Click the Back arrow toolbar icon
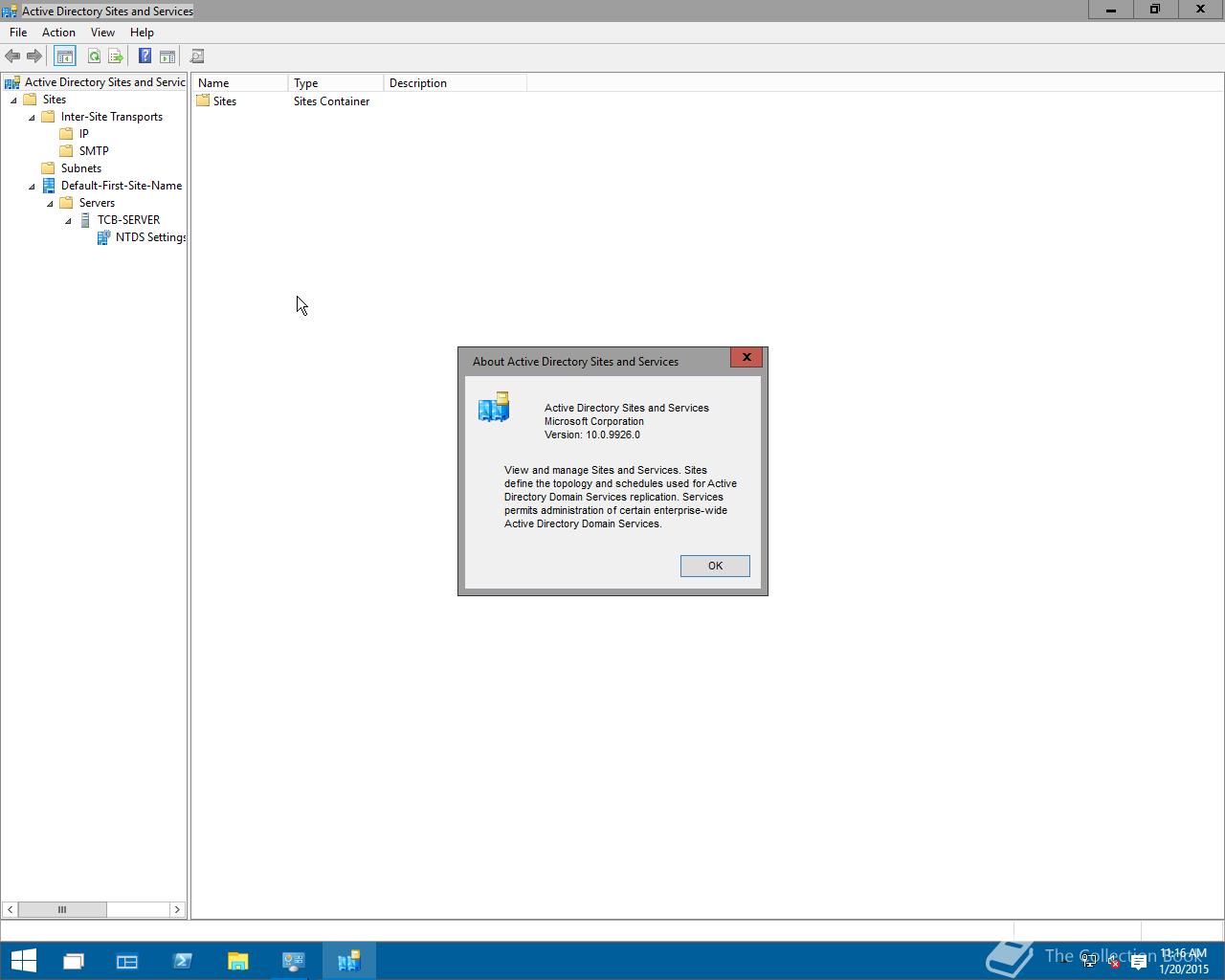 point(12,56)
